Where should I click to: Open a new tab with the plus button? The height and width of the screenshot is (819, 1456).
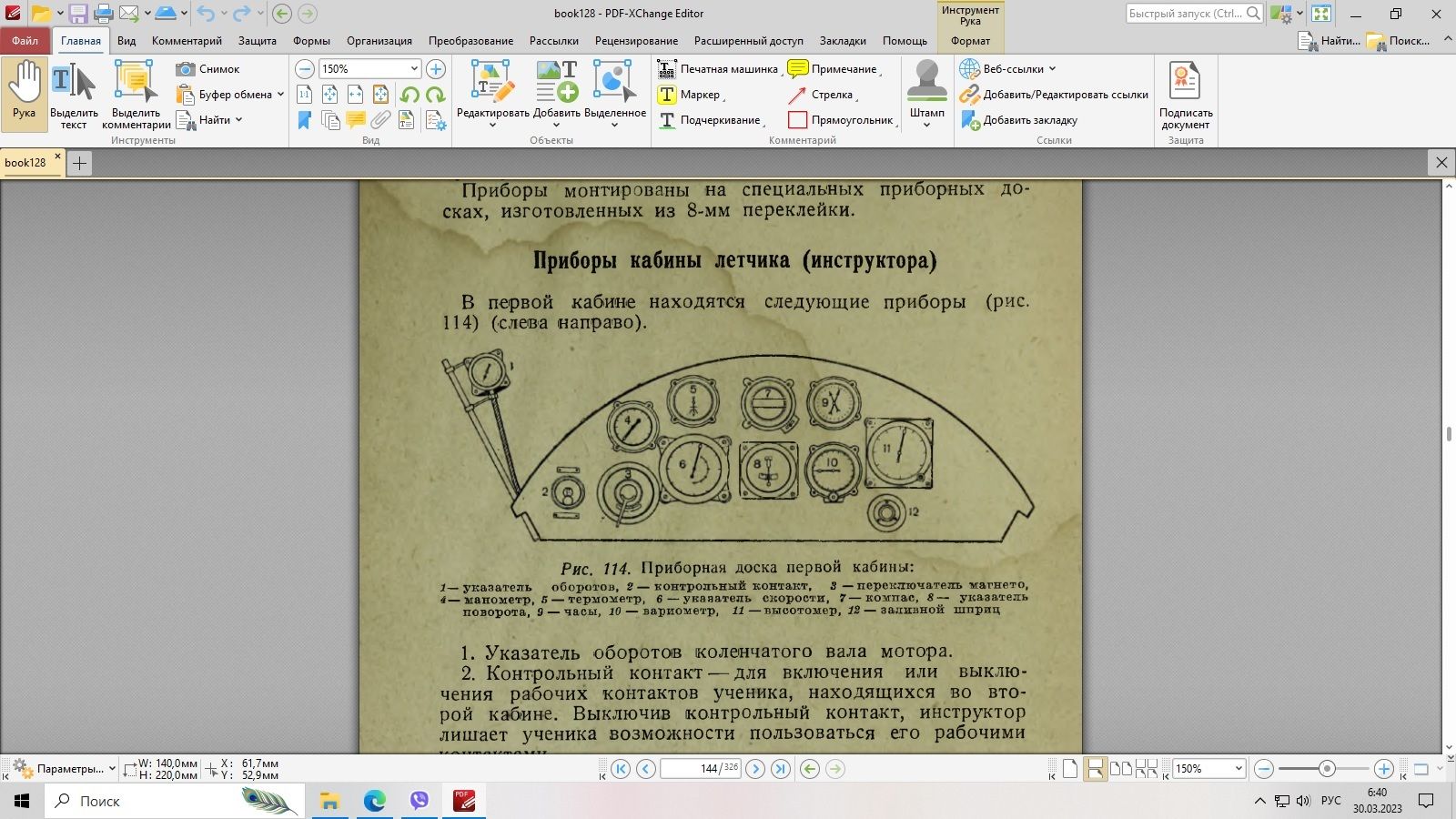pos(79,163)
